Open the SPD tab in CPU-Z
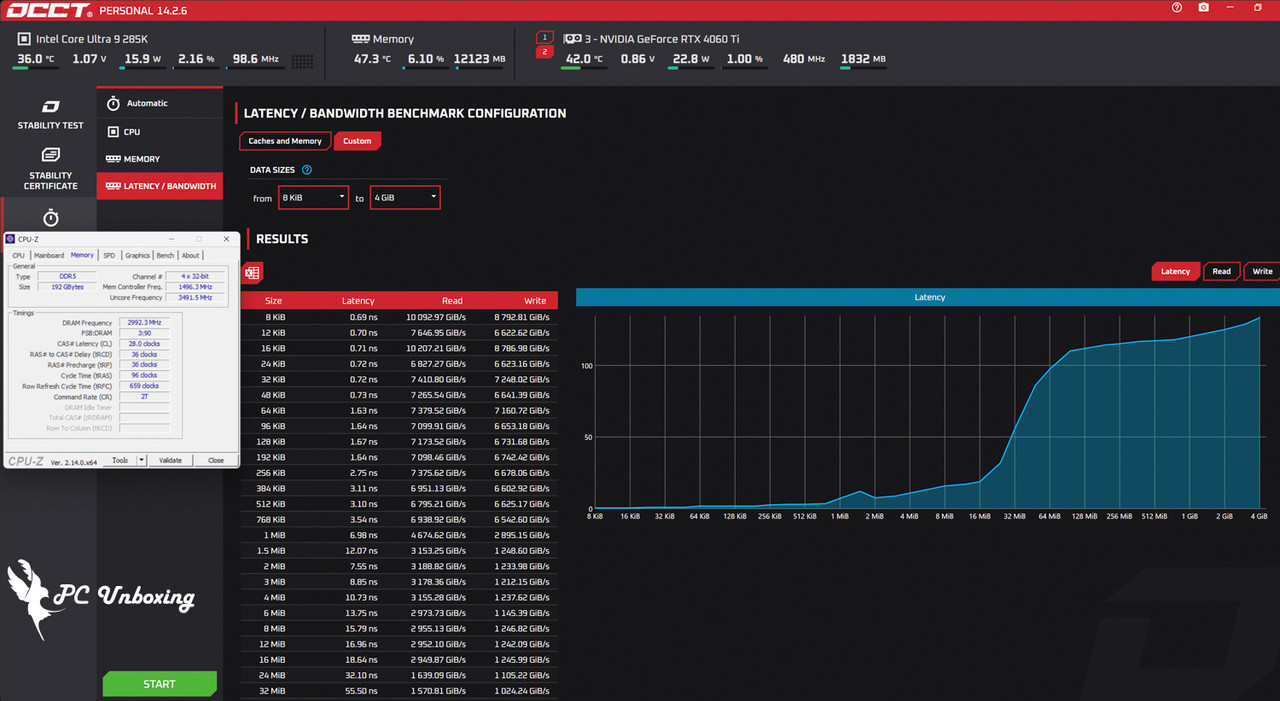Viewport: 1280px width, 701px height. tap(109, 255)
